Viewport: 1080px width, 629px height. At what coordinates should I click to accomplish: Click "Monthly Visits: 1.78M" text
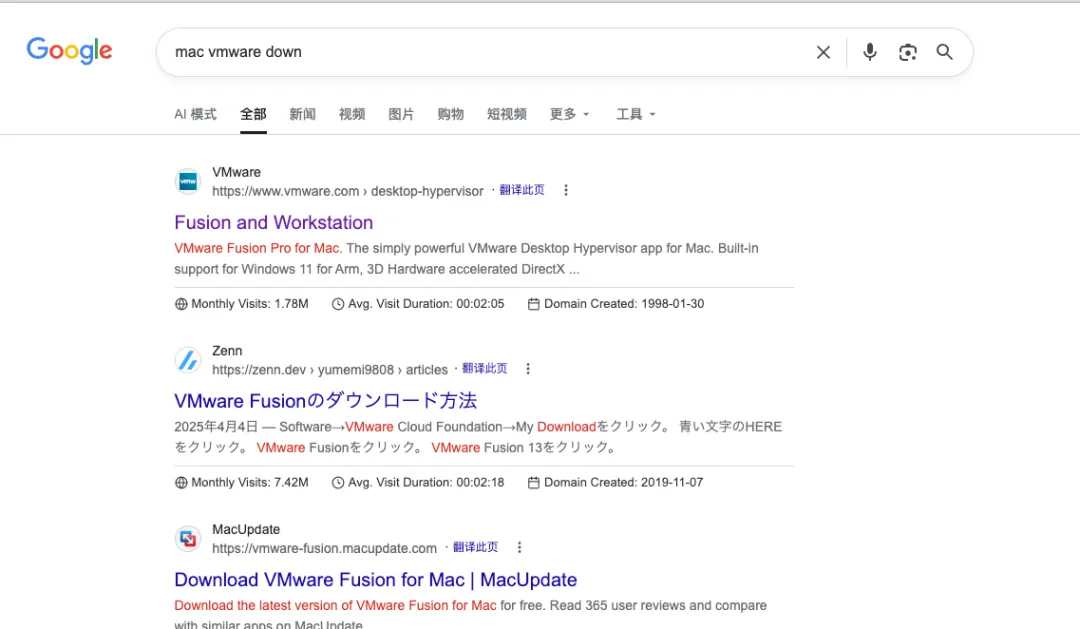point(250,304)
